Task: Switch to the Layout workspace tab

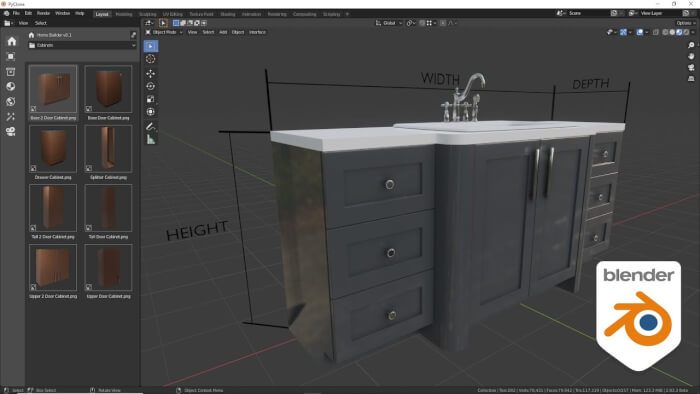Action: [102, 14]
